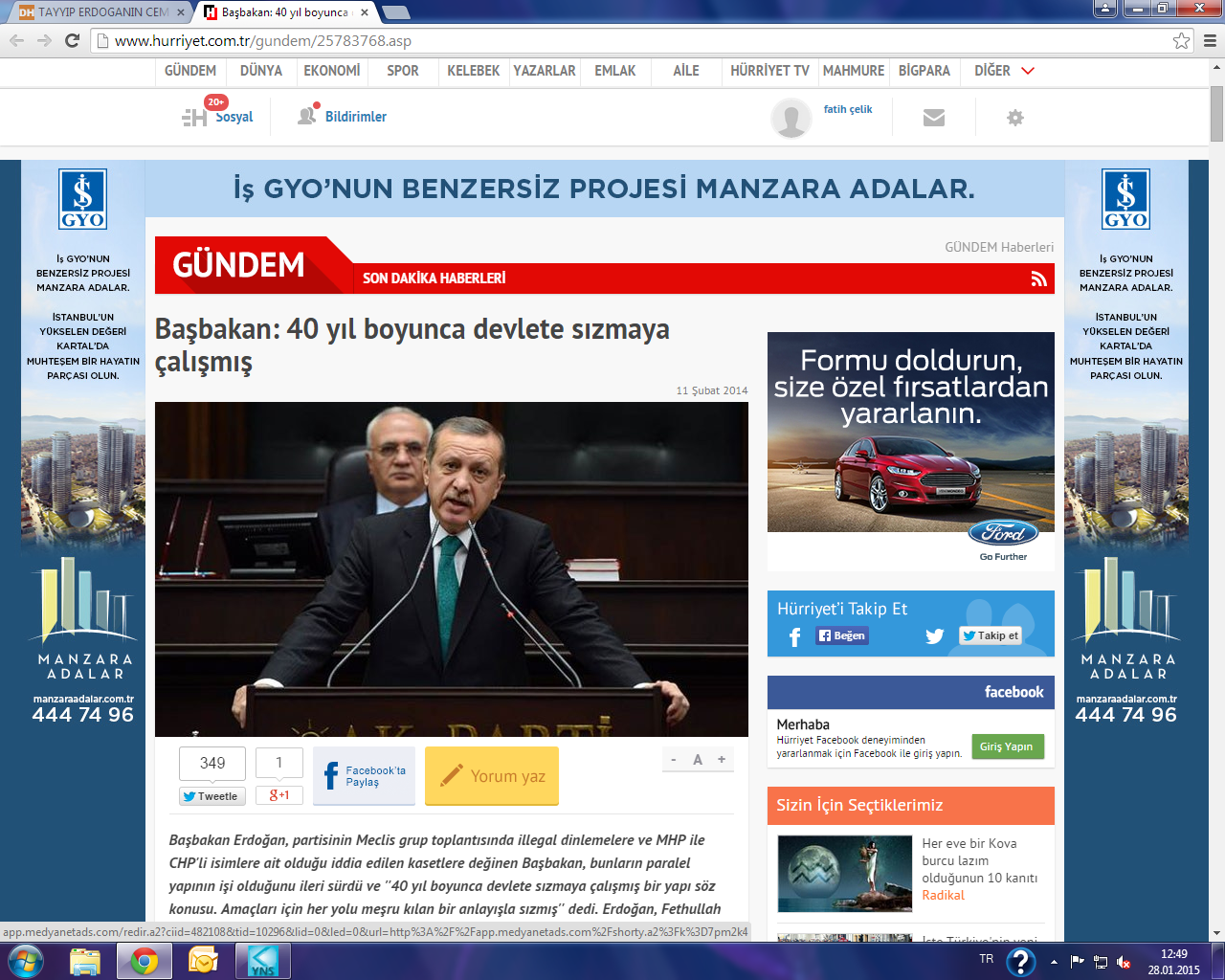
Task: Click the fatih çelik username link
Action: coord(848,109)
